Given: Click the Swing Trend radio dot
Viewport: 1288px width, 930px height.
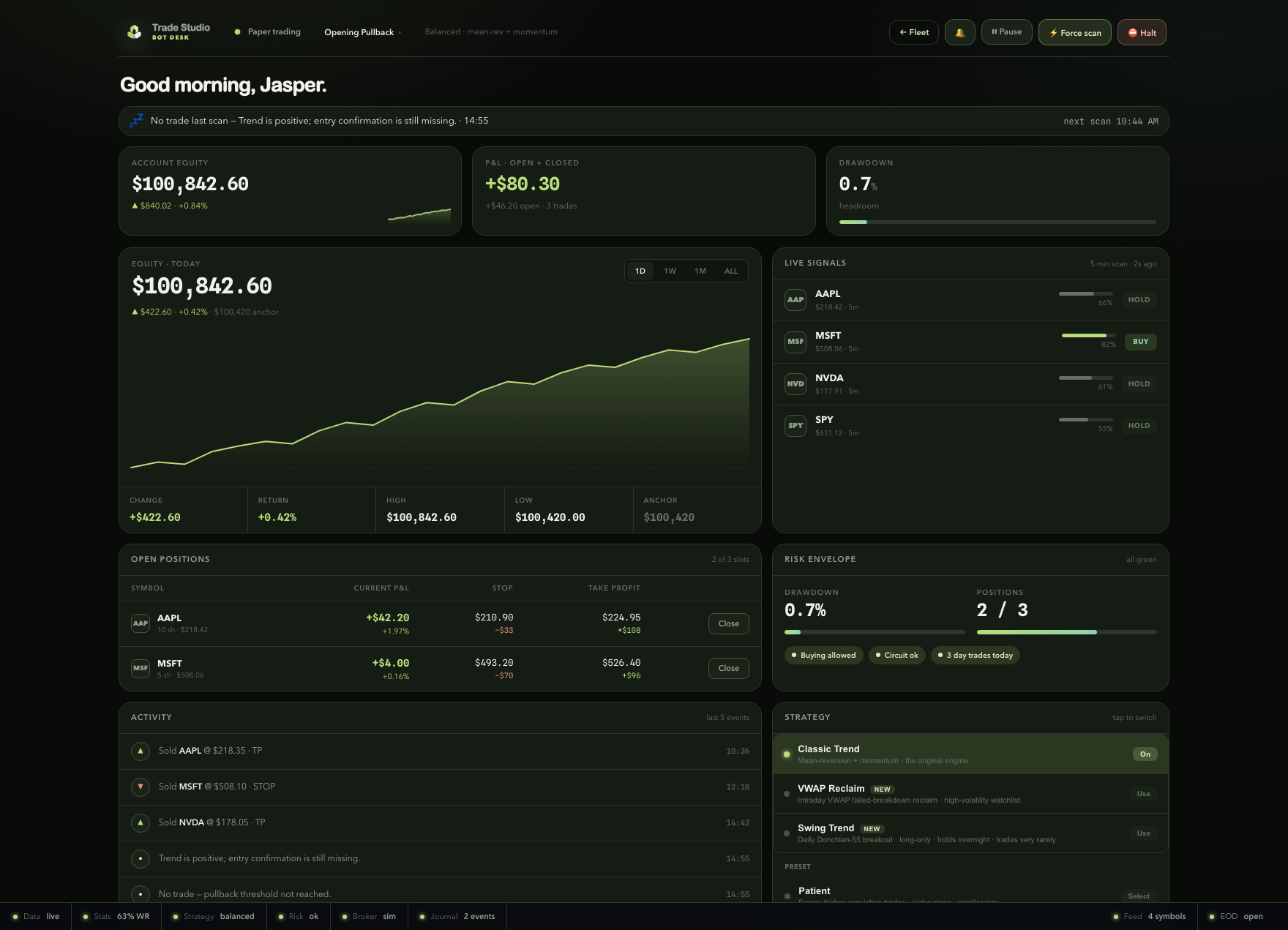Looking at the screenshot, I should (787, 833).
